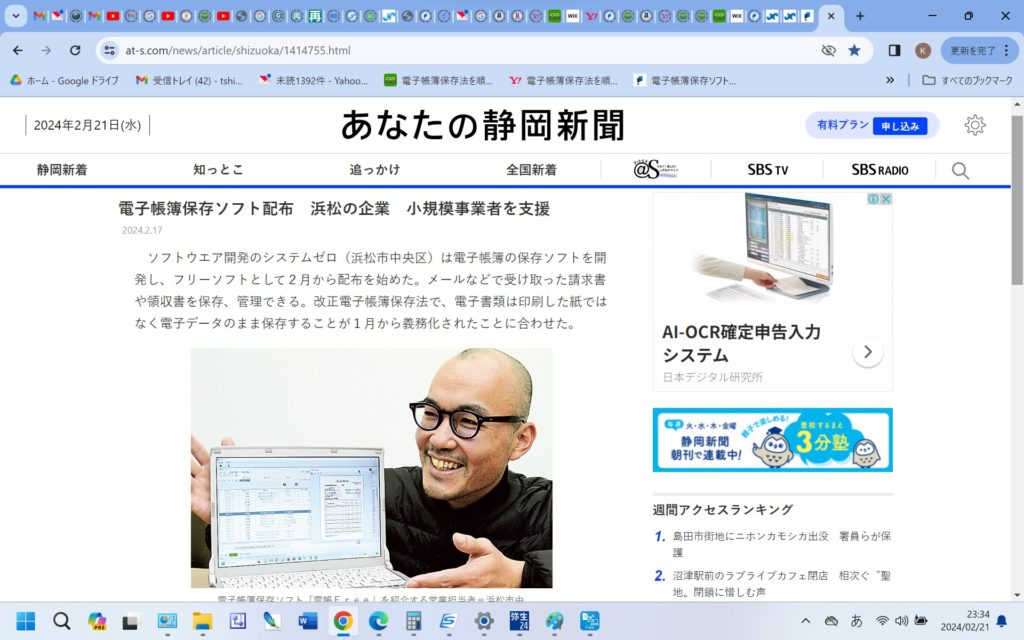The width and height of the screenshot is (1024, 640).
Task: Open the tab search dropdown arrow
Action: [x=15, y=16]
